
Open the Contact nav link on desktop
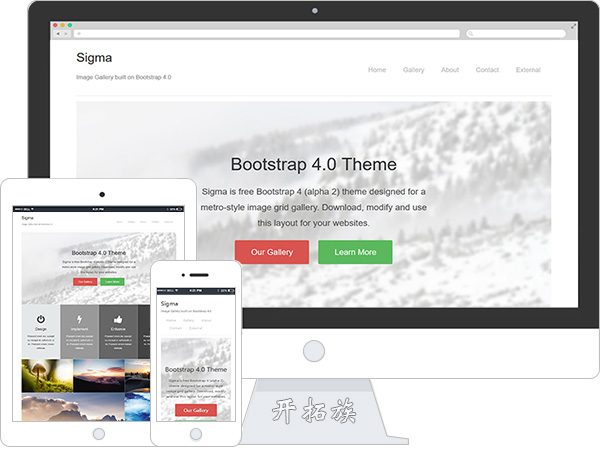coord(487,70)
